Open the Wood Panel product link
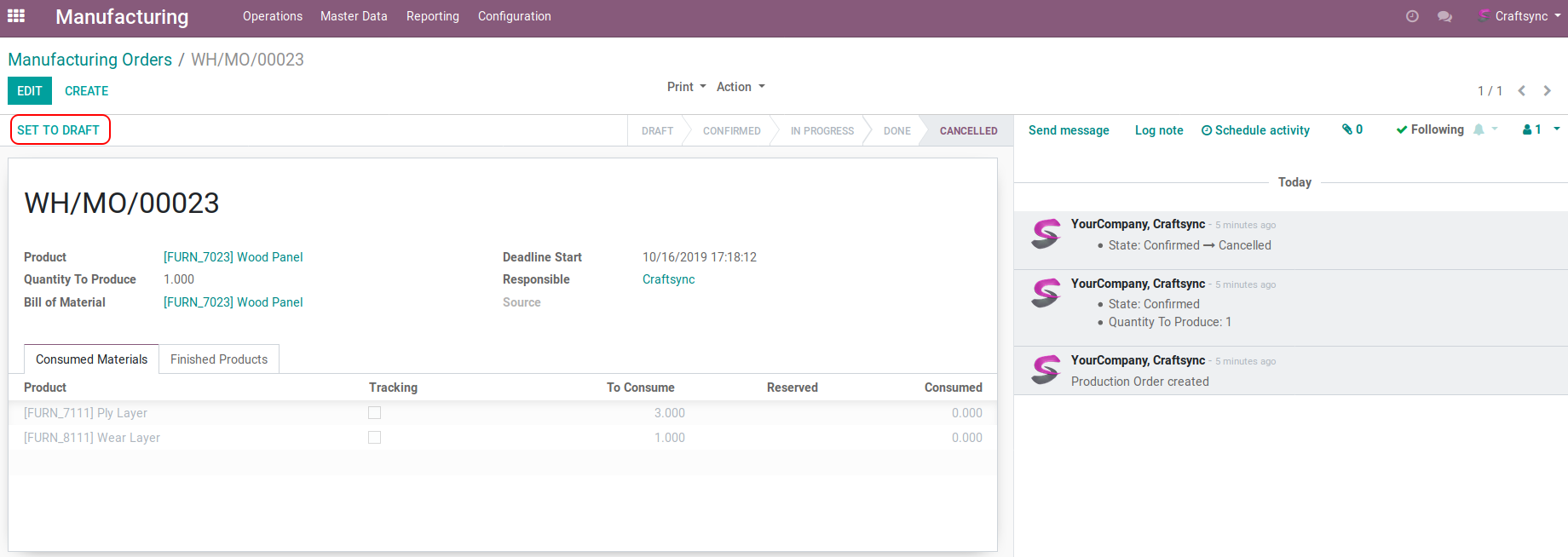 click(x=233, y=257)
